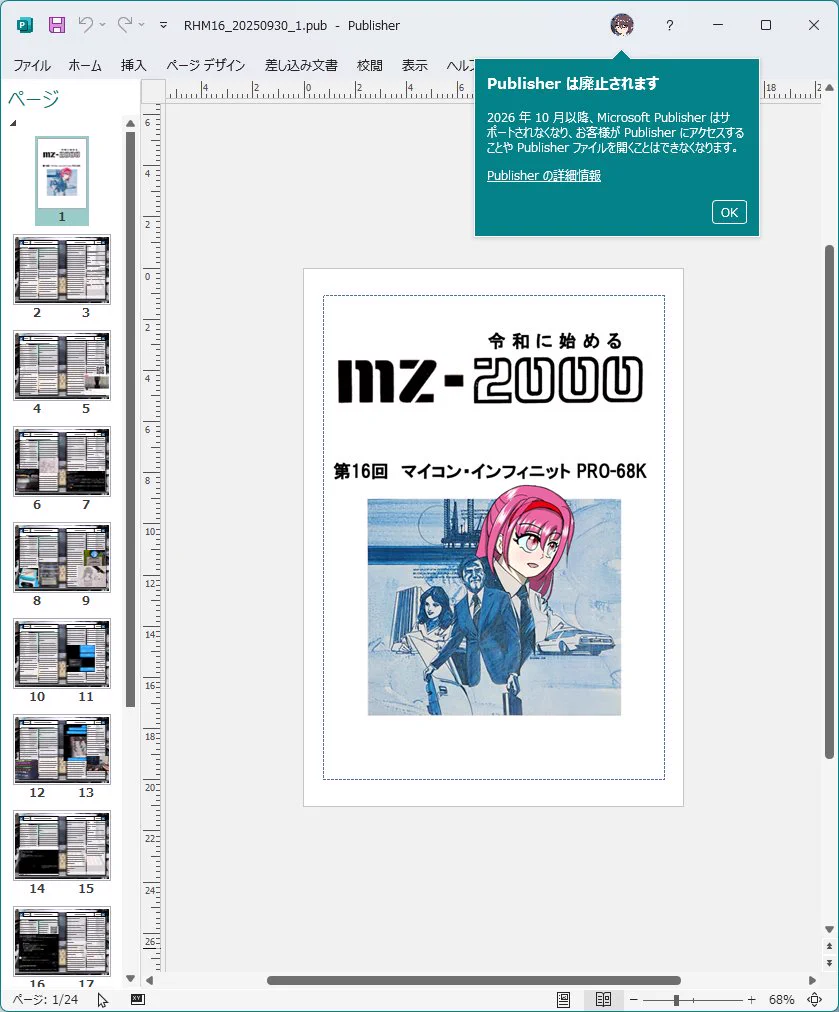Viewport: 839px width, 1012px height.
Task: Select the mz-2000 logo on the page
Action: click(x=490, y=380)
